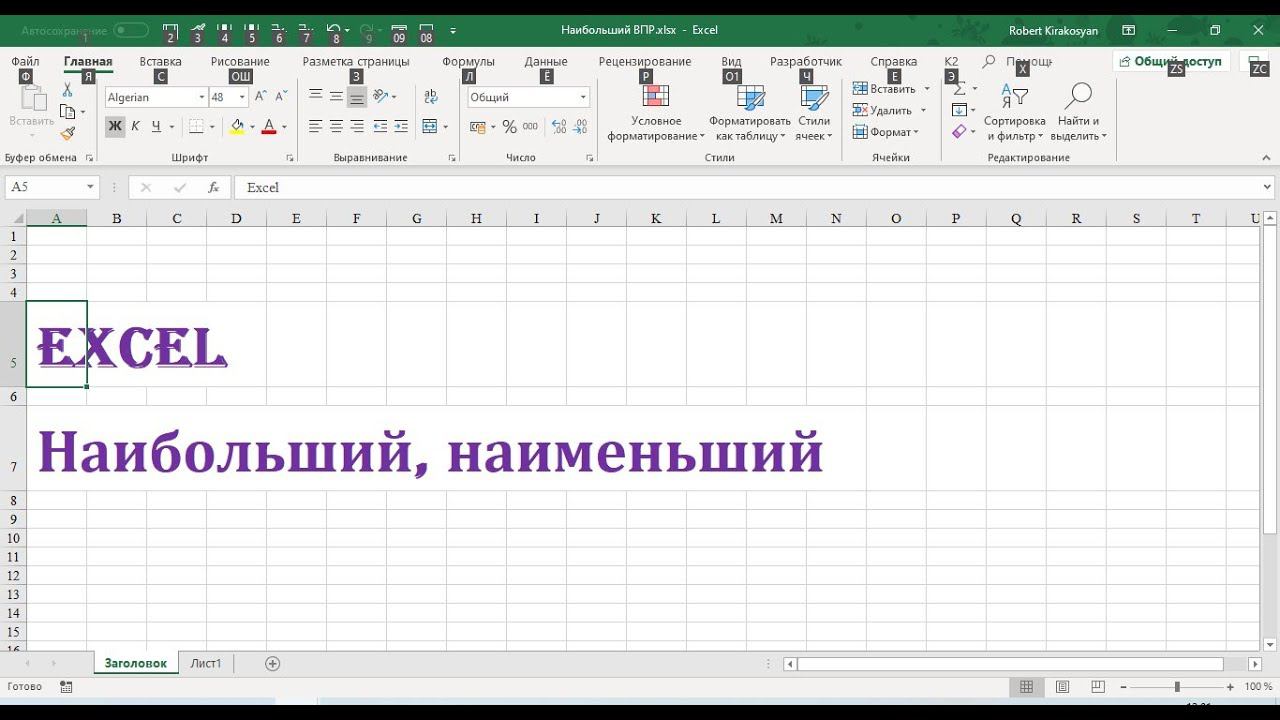Toggle underline with the Ч button
Screen dimensions: 1280x720
(x=156, y=127)
